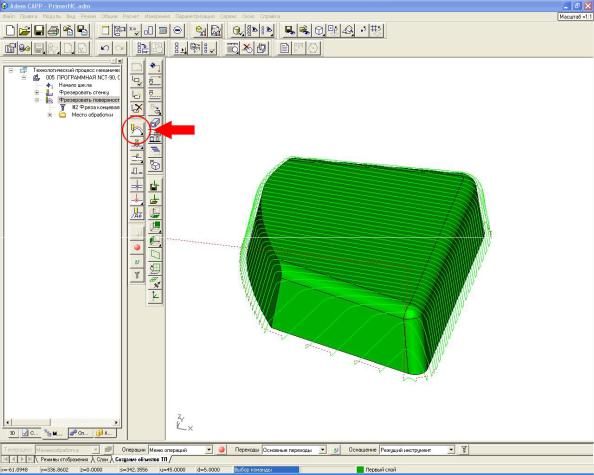The image size is (594, 475).
Task: Click the funnel filter icon in vertical toolbar
Action: [137, 275]
